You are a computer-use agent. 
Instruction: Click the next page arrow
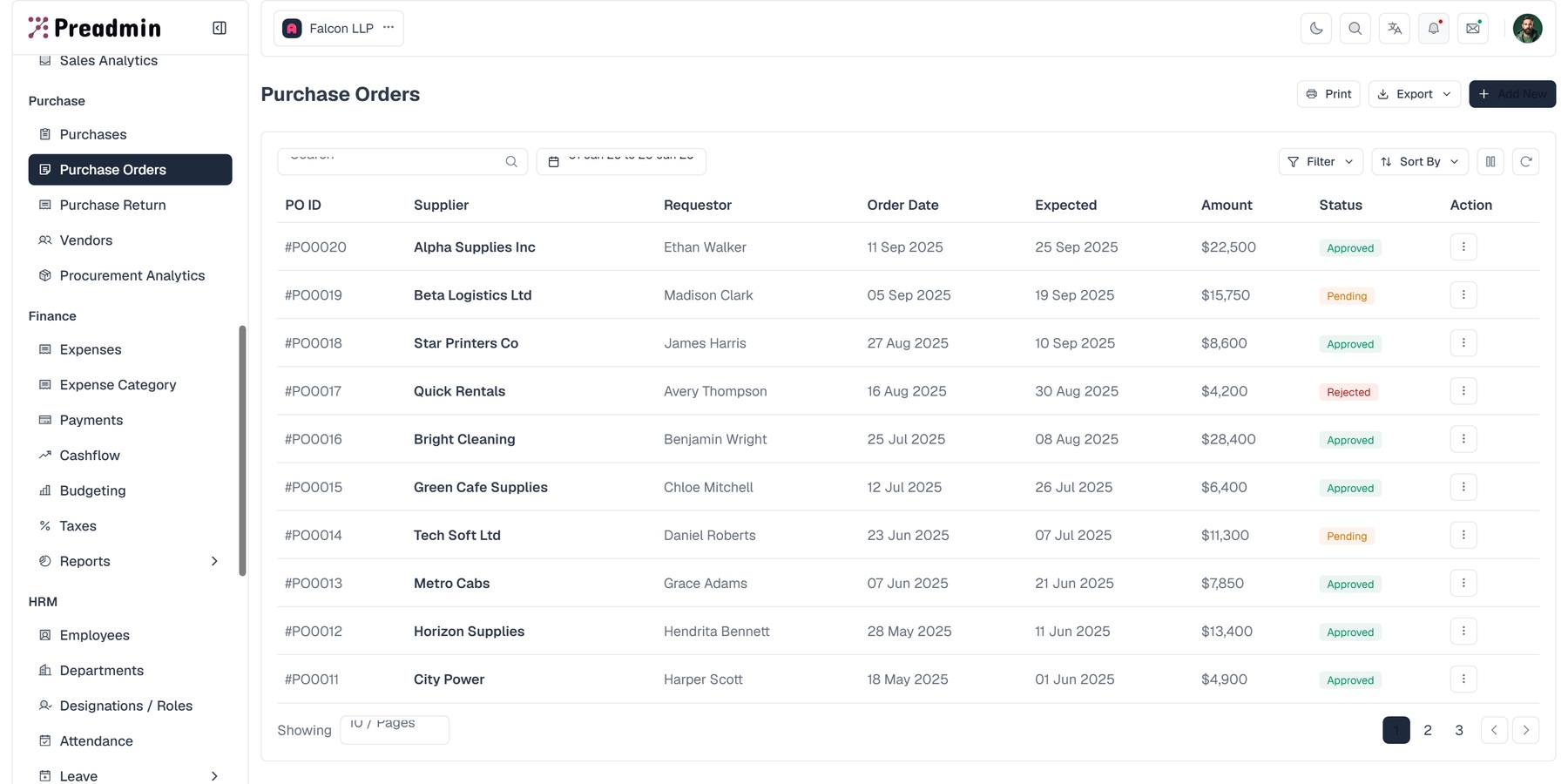click(1526, 730)
